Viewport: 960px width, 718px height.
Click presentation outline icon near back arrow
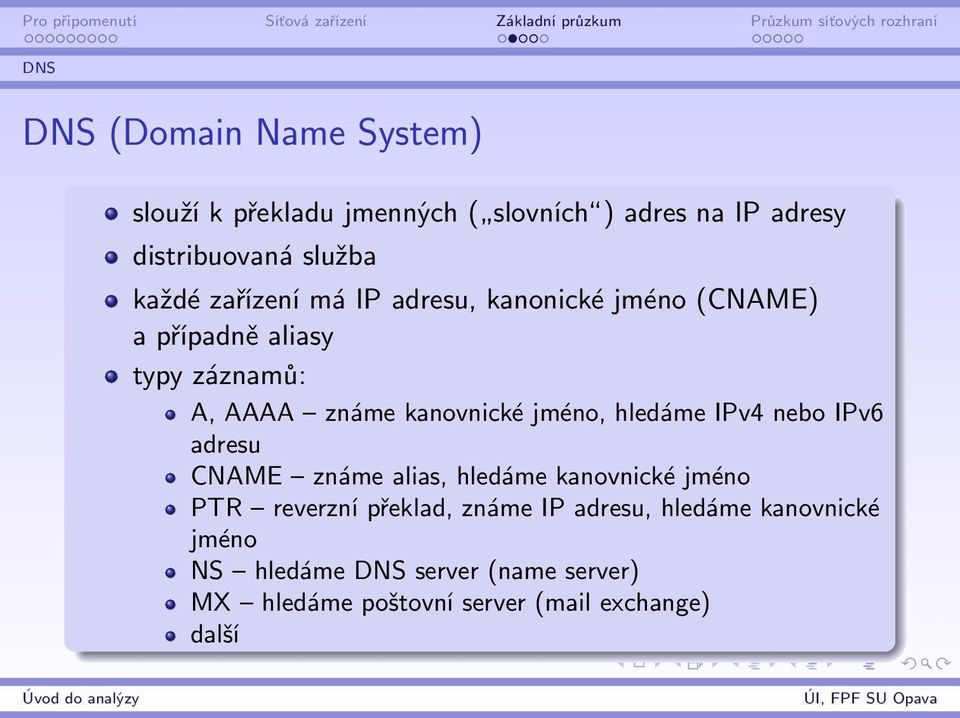(x=869, y=665)
